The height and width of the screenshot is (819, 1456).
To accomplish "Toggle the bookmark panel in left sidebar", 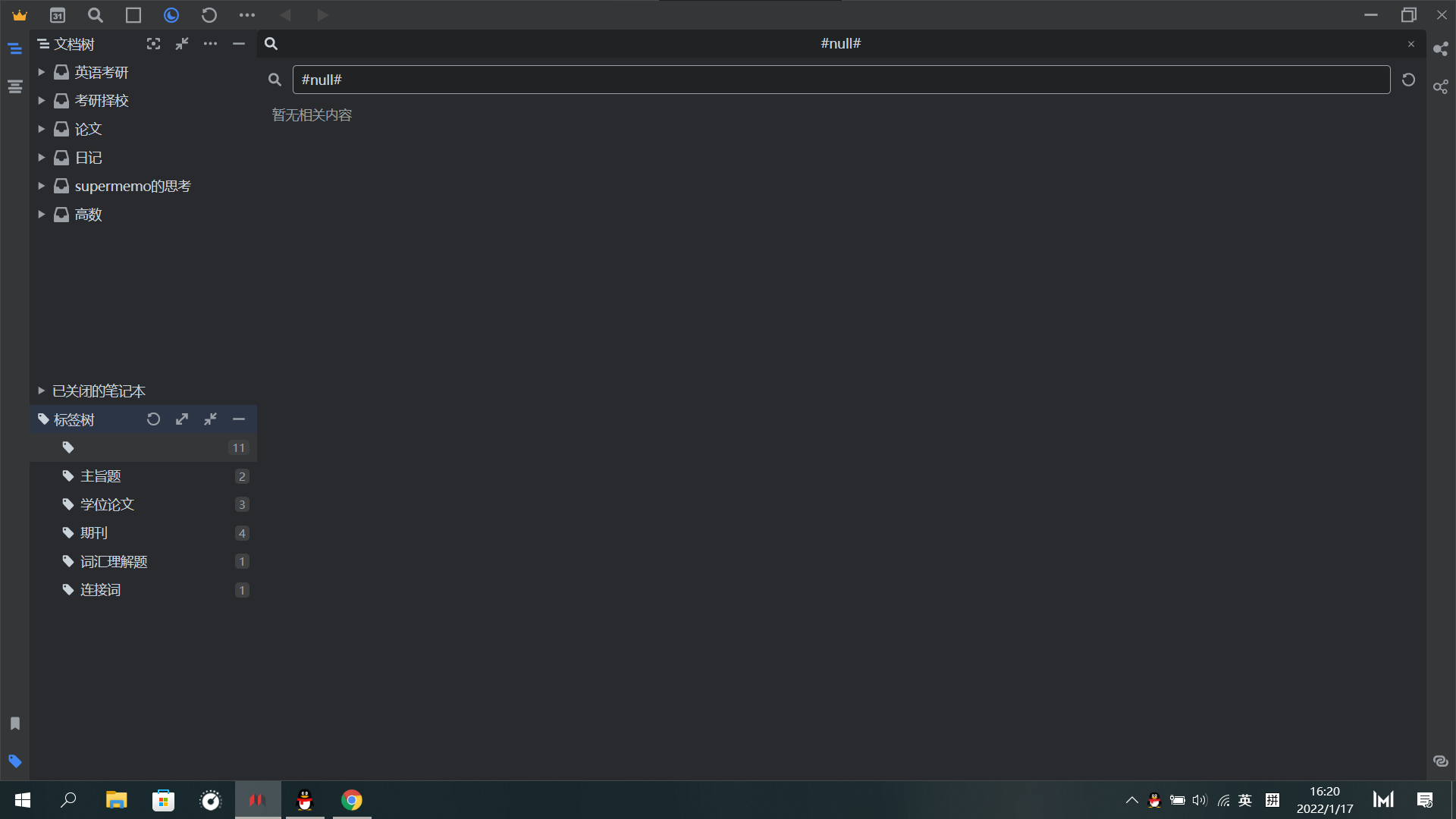I will [15, 723].
